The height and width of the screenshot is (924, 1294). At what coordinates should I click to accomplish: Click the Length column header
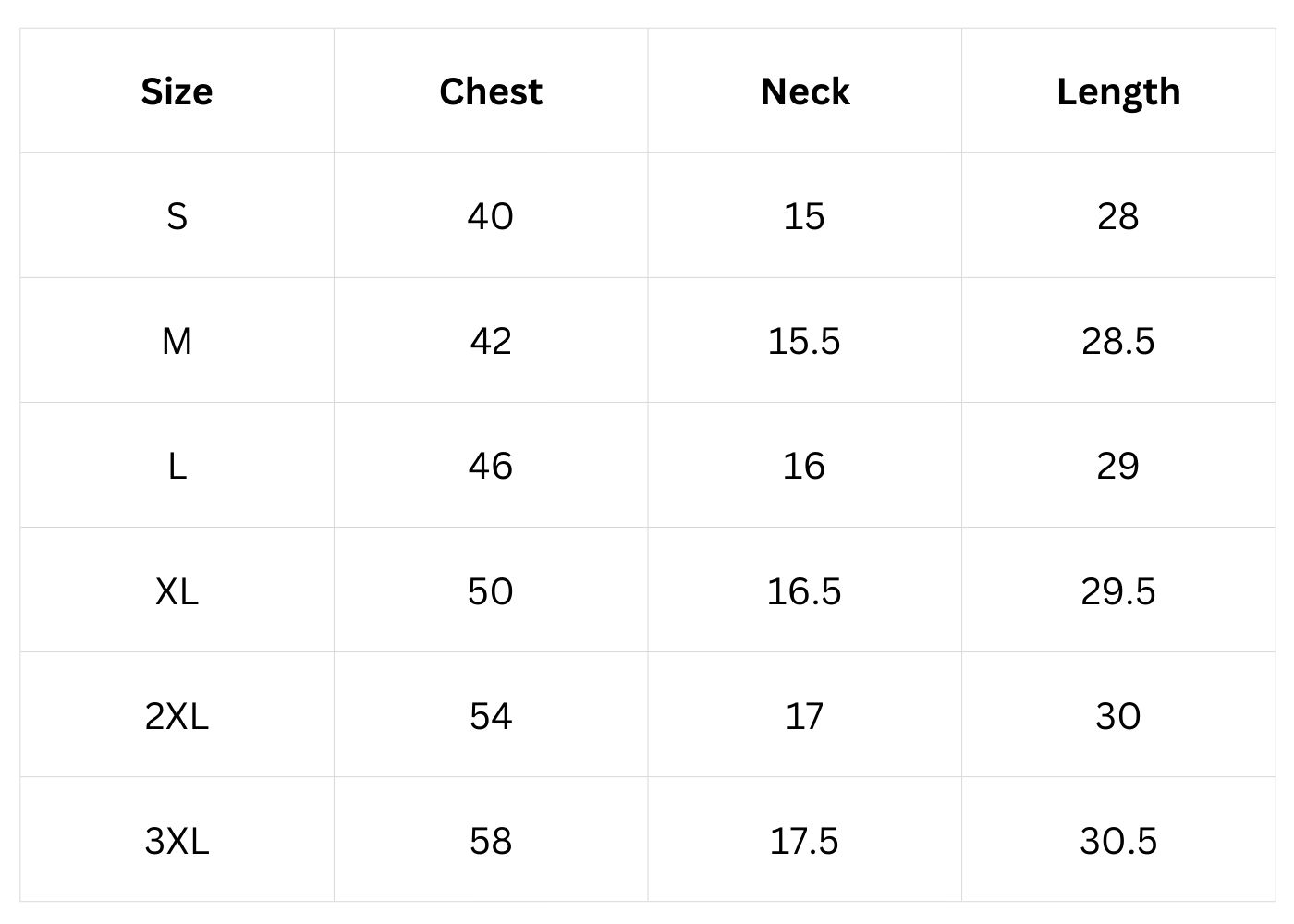[1118, 91]
